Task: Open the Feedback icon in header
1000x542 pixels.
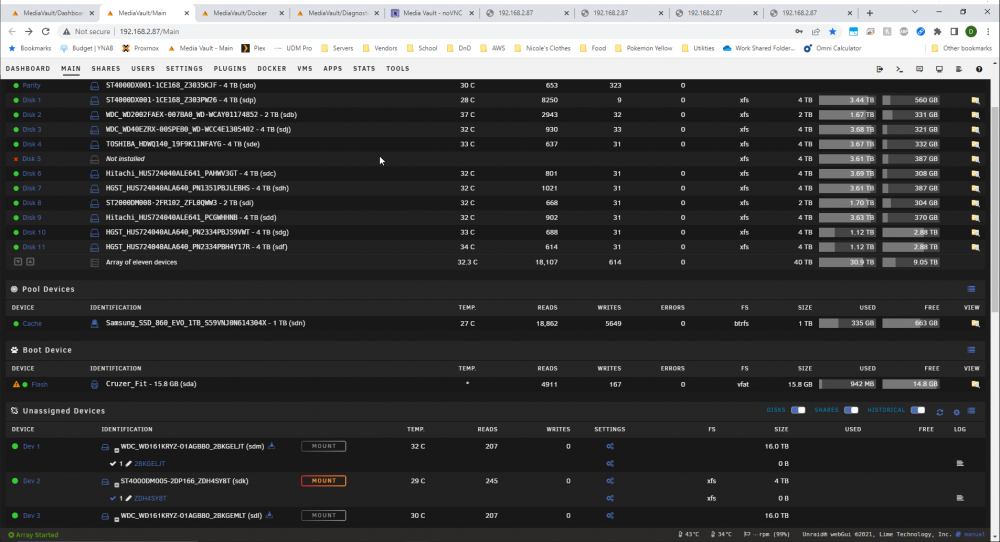Action: 919,69
